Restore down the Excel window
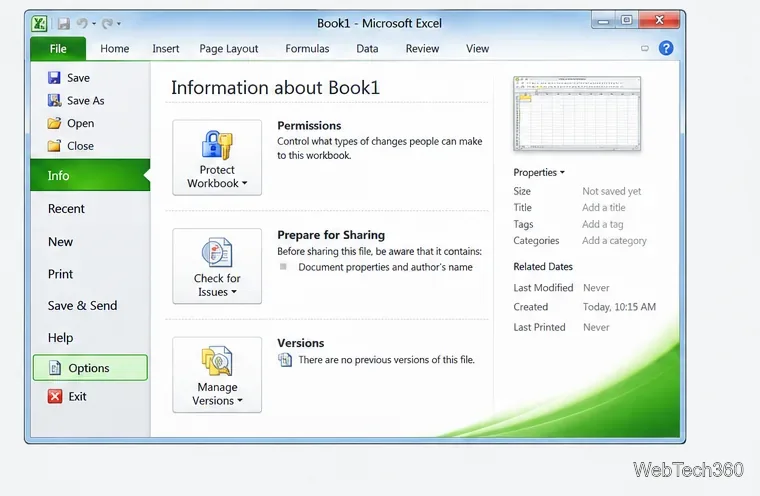 [627, 20]
